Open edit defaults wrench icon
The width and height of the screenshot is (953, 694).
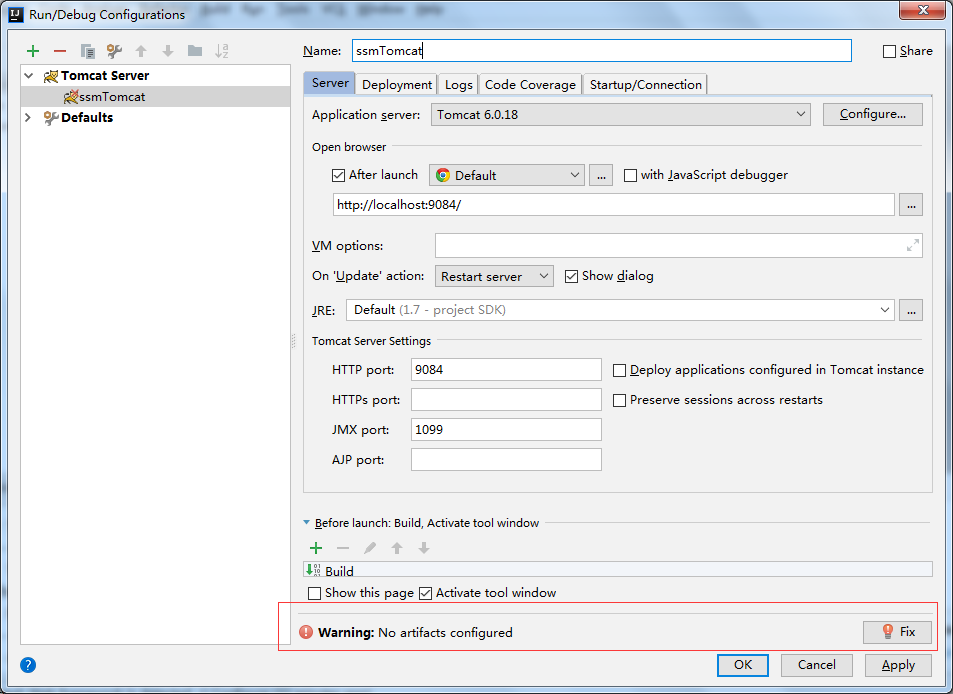(x=114, y=51)
